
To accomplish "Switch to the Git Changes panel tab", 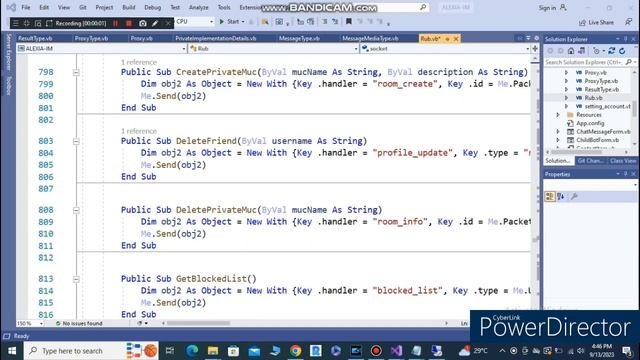I will point(590,161).
